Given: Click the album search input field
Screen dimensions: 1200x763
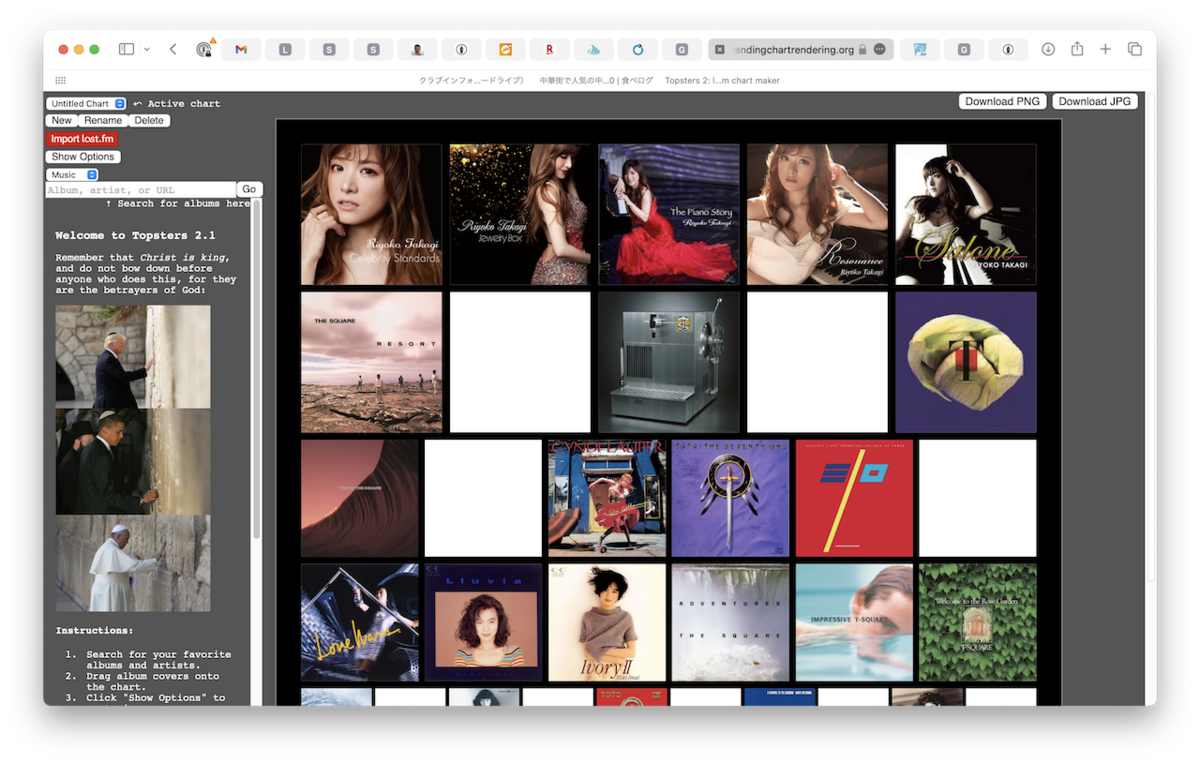Looking at the screenshot, I should [x=140, y=188].
